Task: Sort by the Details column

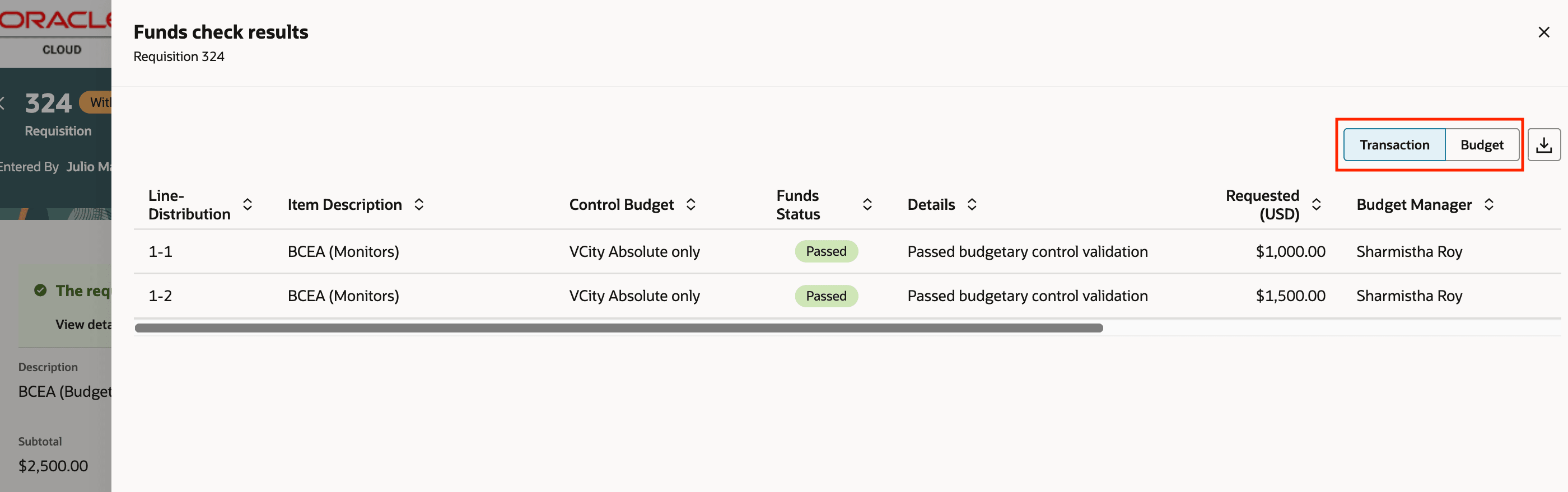Action: click(x=972, y=204)
